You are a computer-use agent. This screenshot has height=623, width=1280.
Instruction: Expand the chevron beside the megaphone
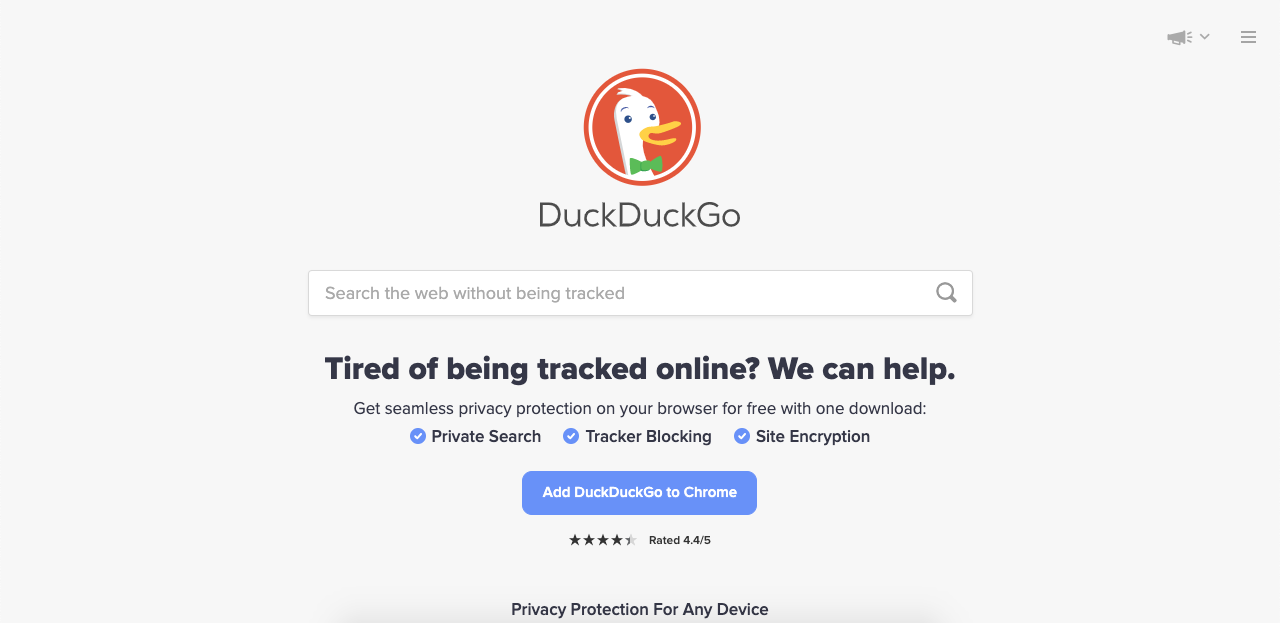1204,36
